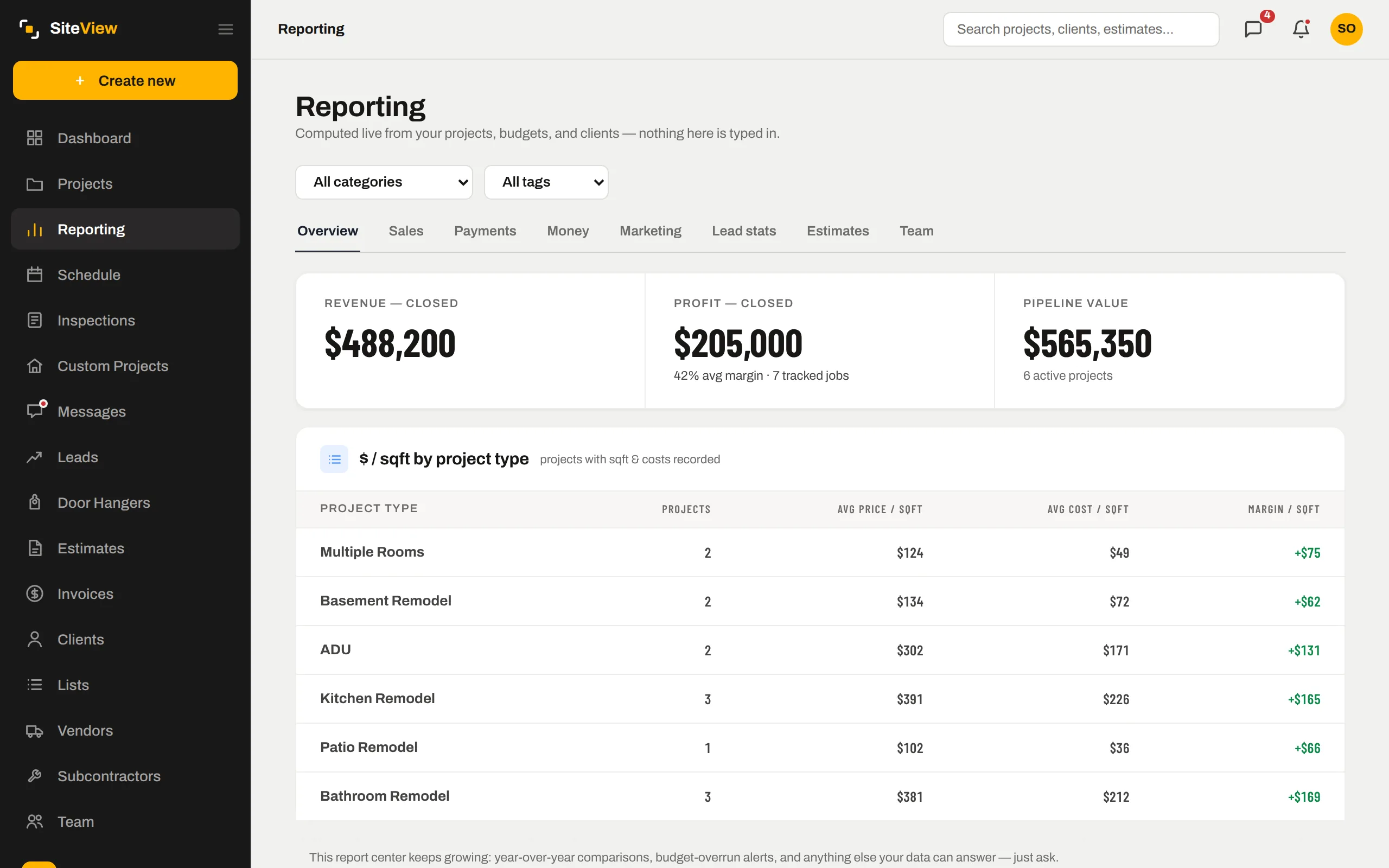1389x868 pixels.
Task: Open Subcontractors in the sidebar
Action: tap(125, 776)
